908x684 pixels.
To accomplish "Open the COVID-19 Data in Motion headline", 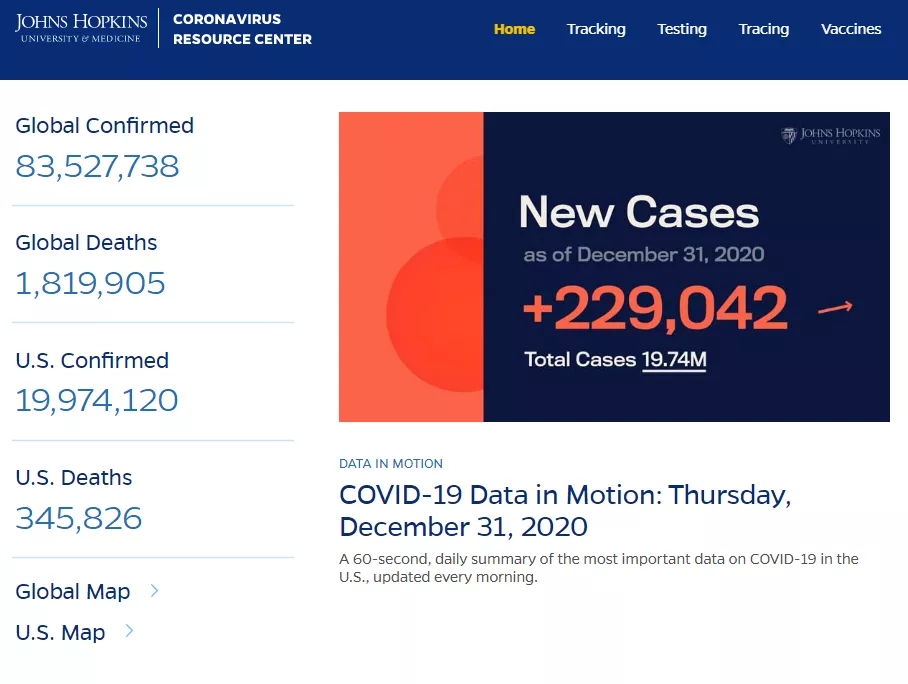I will click(x=565, y=510).
